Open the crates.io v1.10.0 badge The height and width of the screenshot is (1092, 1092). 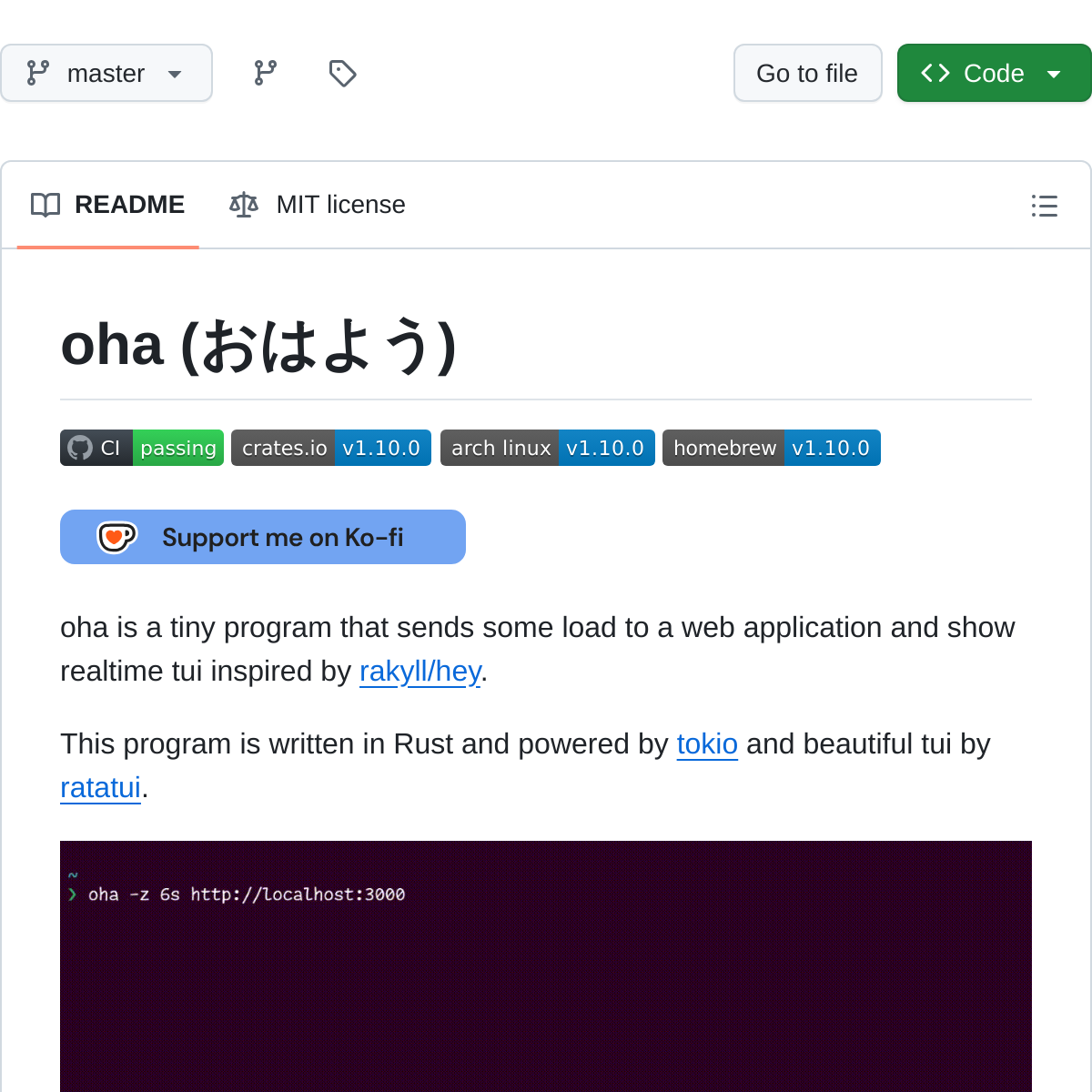[x=331, y=448]
